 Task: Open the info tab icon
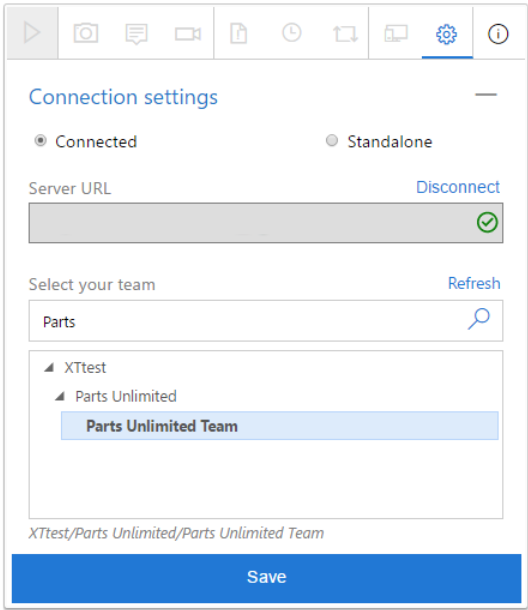(x=498, y=34)
